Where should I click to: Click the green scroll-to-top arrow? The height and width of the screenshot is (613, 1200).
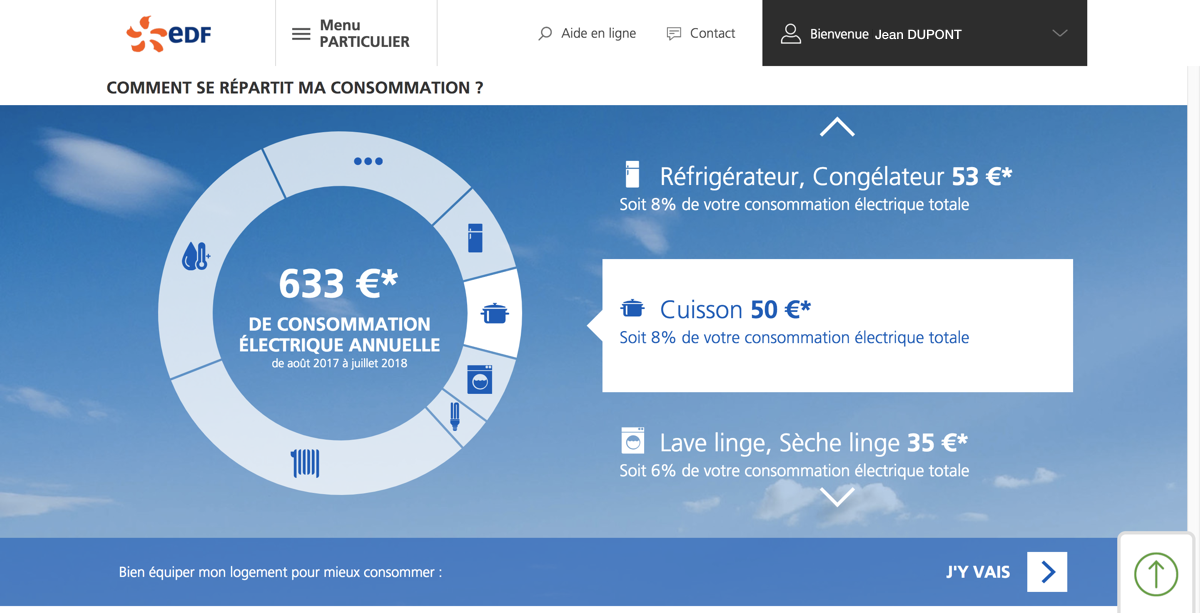point(1155,573)
